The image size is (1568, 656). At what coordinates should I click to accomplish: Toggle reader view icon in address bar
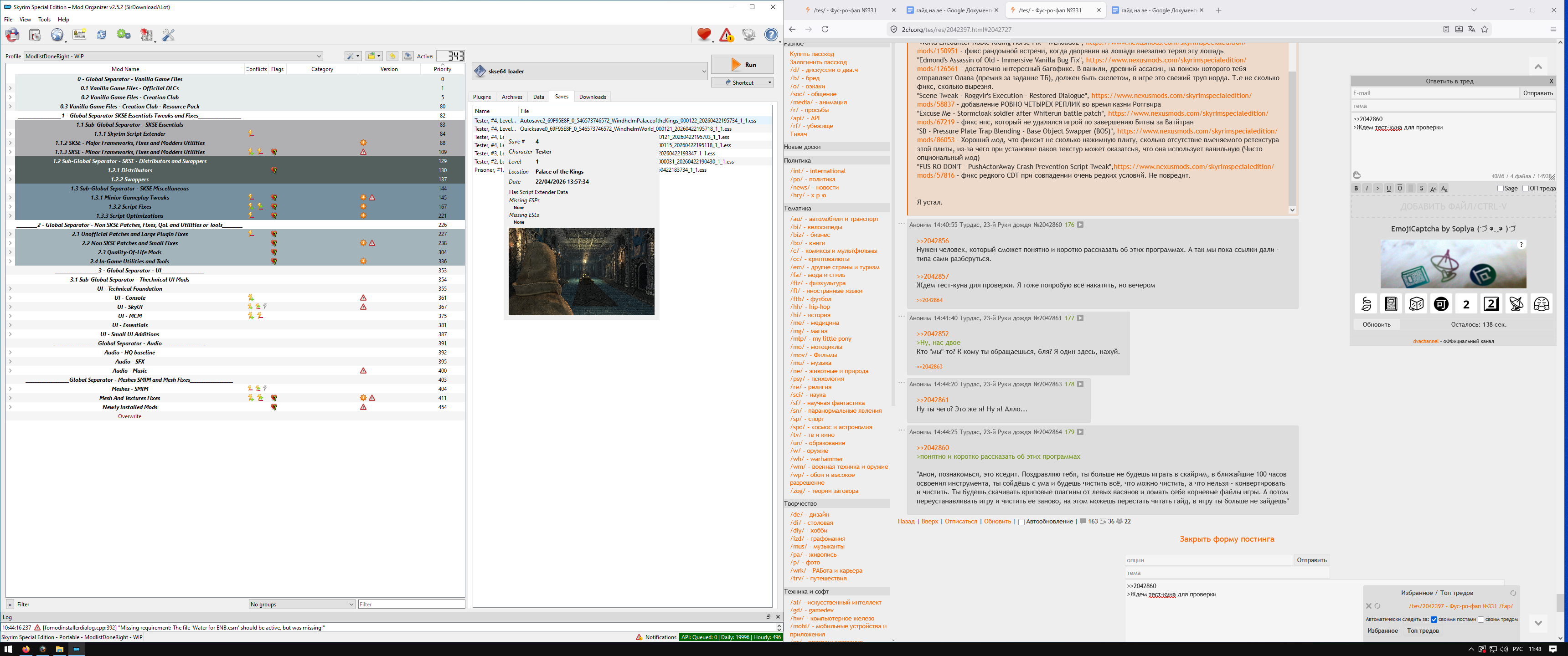(x=1446, y=29)
